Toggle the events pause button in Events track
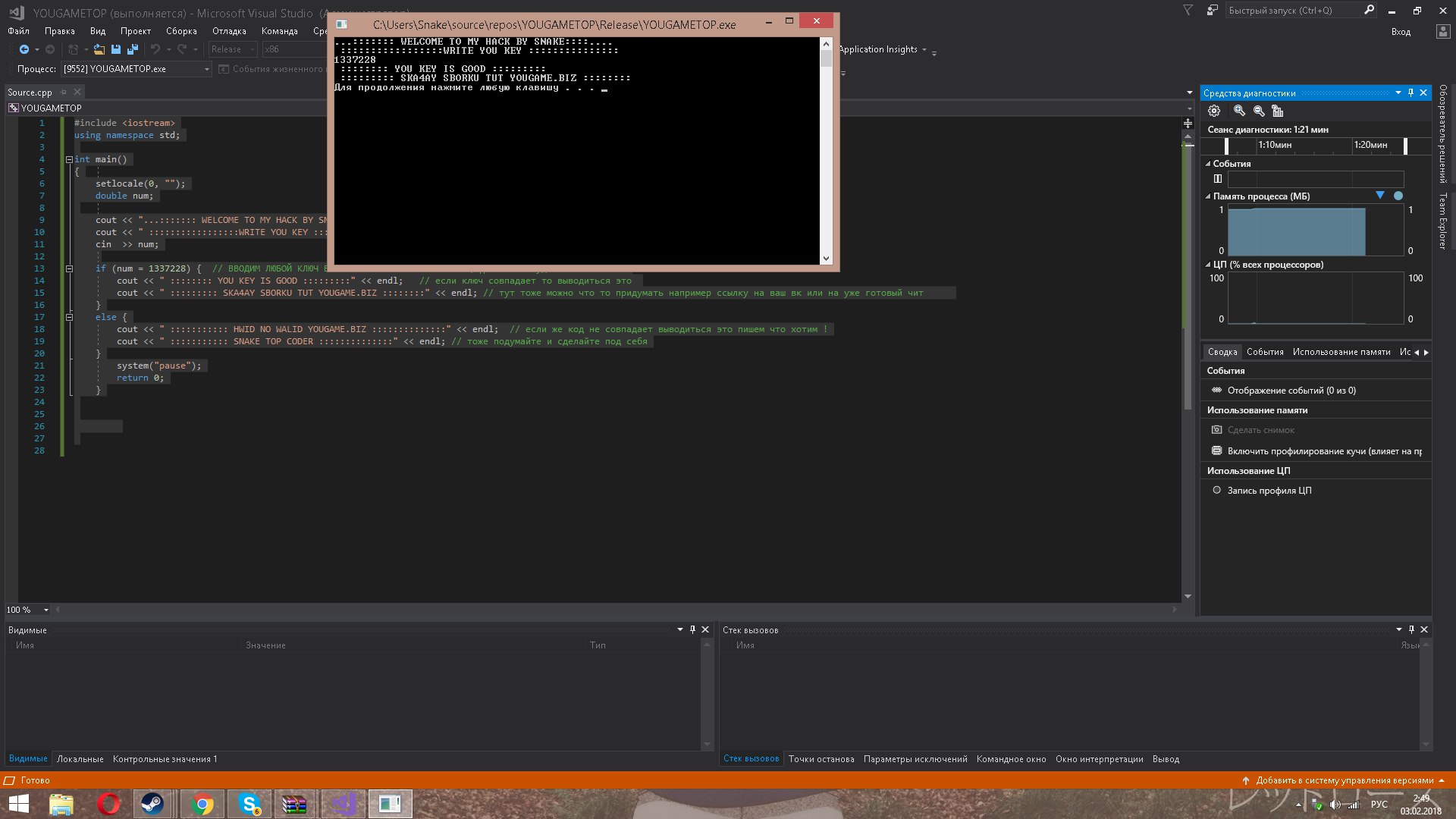Image resolution: width=1456 pixels, height=819 pixels. pyautogui.click(x=1217, y=179)
